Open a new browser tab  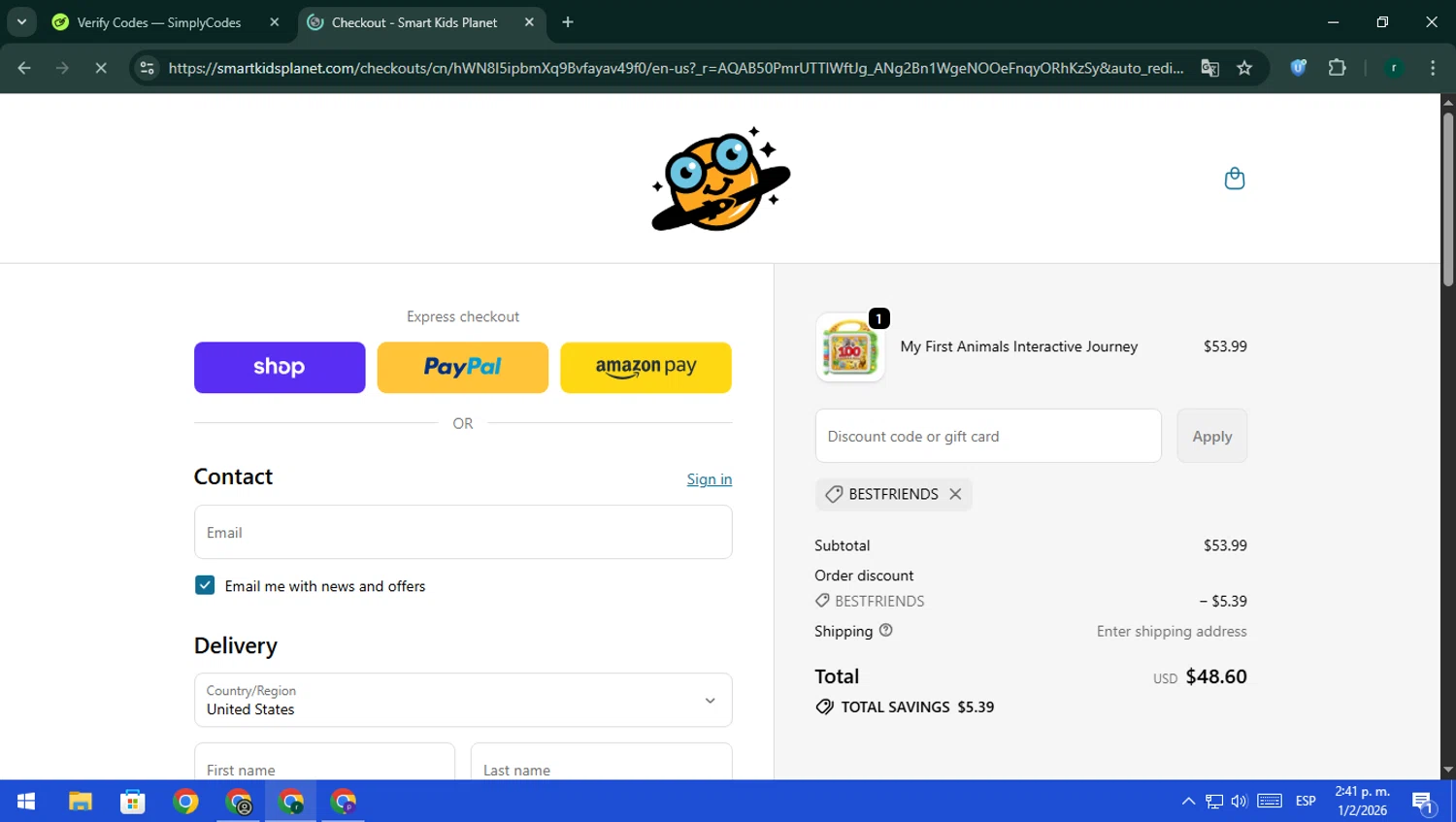coord(568,22)
